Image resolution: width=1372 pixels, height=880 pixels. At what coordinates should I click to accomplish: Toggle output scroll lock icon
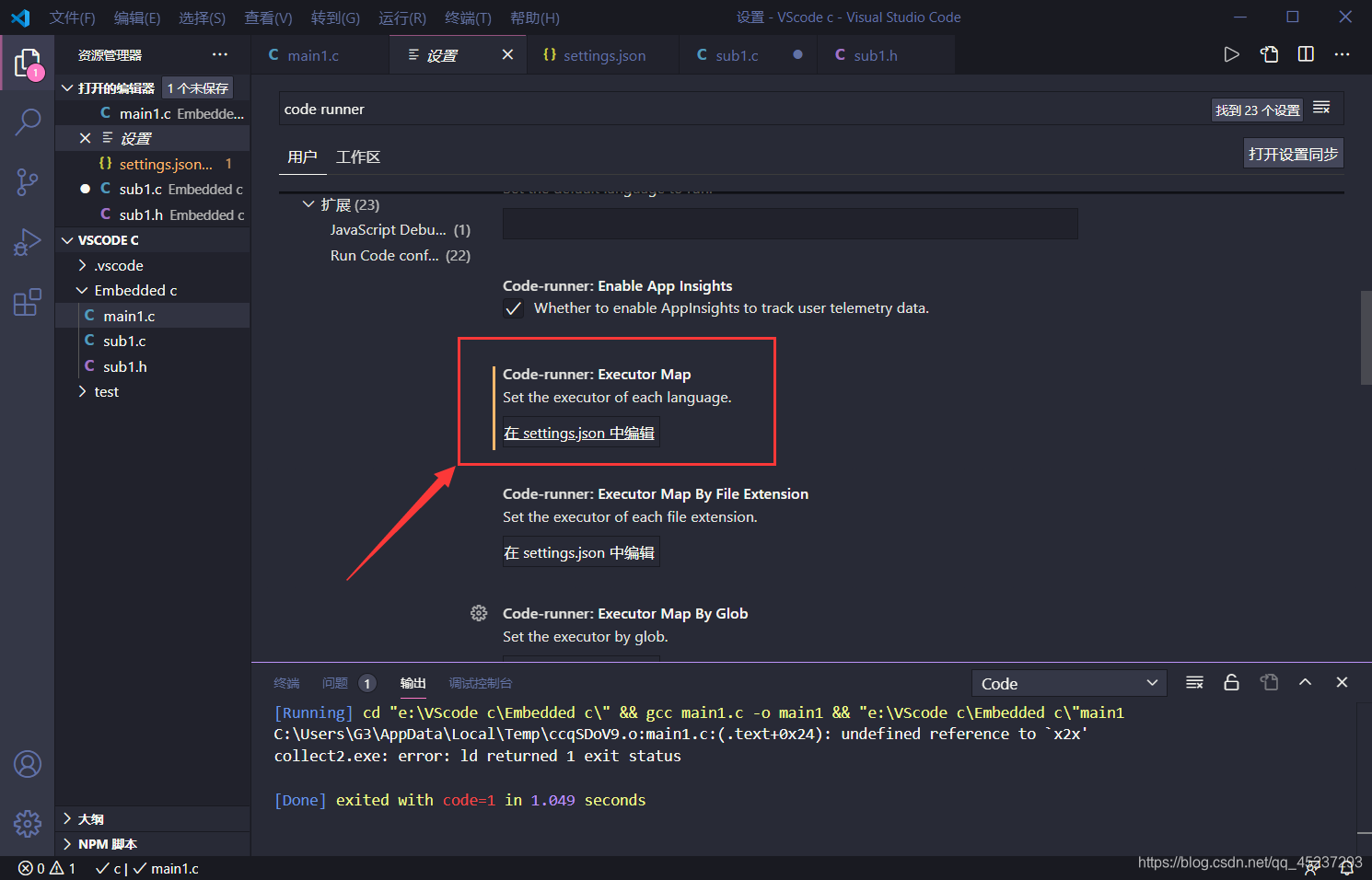click(1231, 682)
